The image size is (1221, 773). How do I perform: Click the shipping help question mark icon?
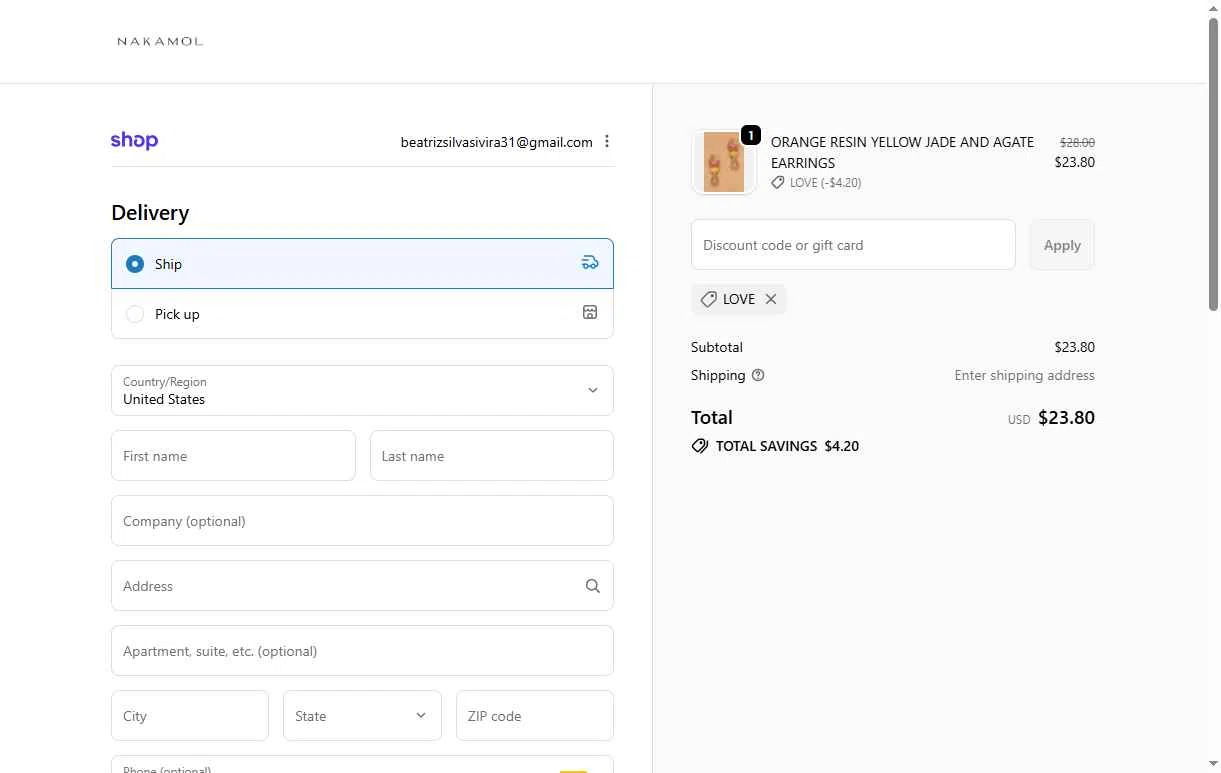point(758,376)
